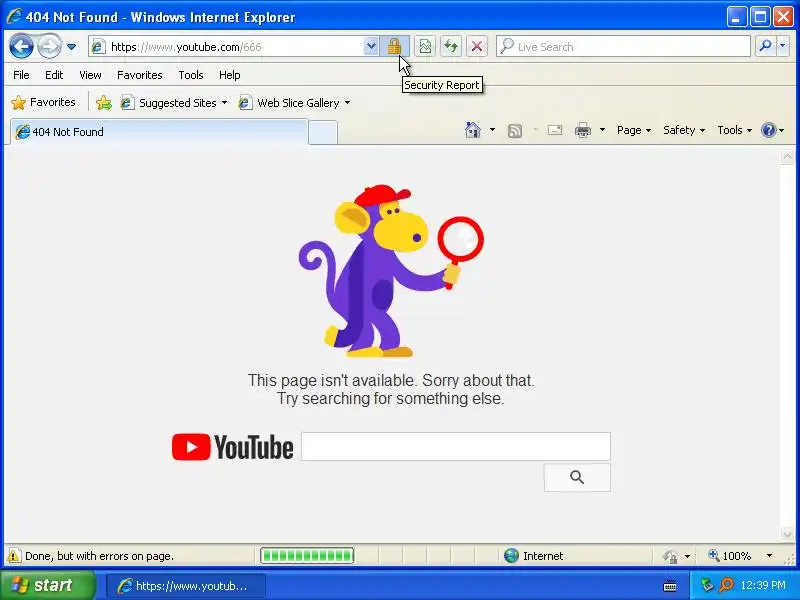Click the YouTube search text field

pos(456,446)
